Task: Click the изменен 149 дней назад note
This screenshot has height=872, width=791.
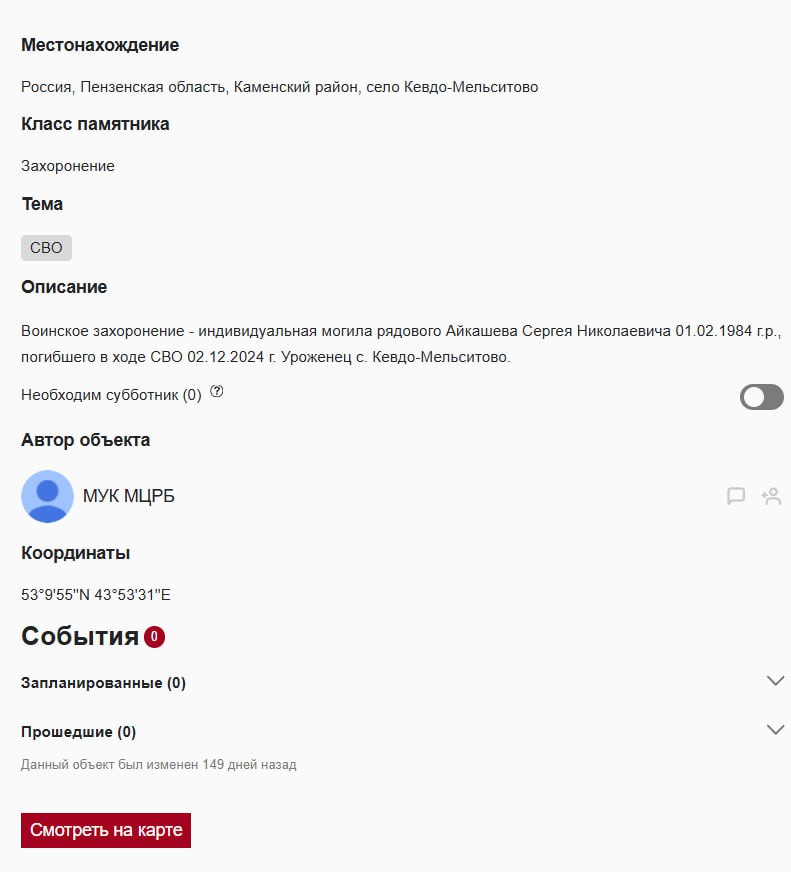Action: pos(159,765)
